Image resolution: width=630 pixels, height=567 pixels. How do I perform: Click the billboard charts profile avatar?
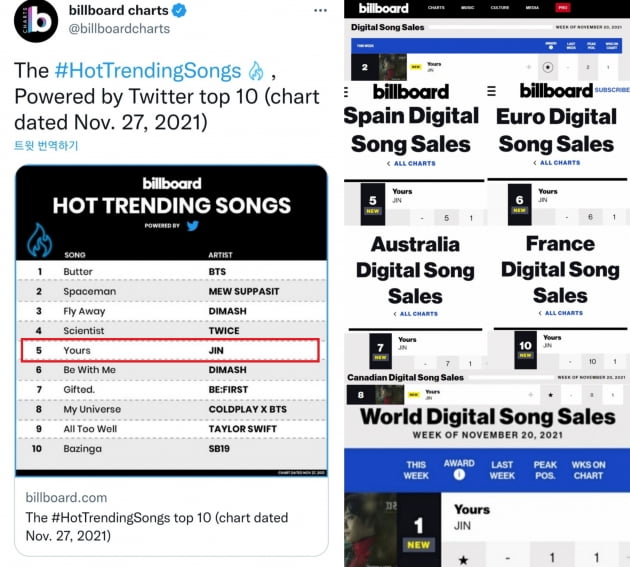pyautogui.click(x=36, y=21)
